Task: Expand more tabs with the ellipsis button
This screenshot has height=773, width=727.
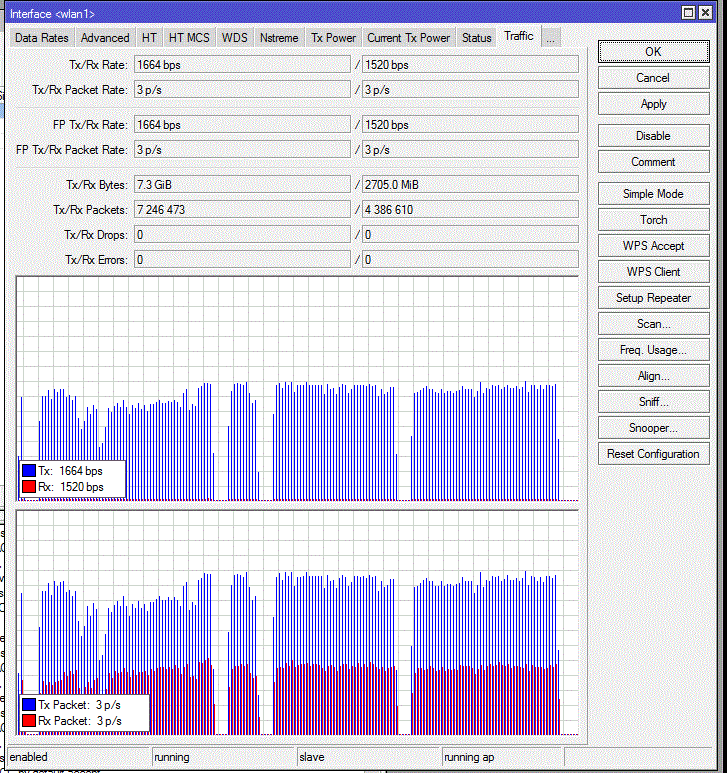Action: pyautogui.click(x=551, y=38)
